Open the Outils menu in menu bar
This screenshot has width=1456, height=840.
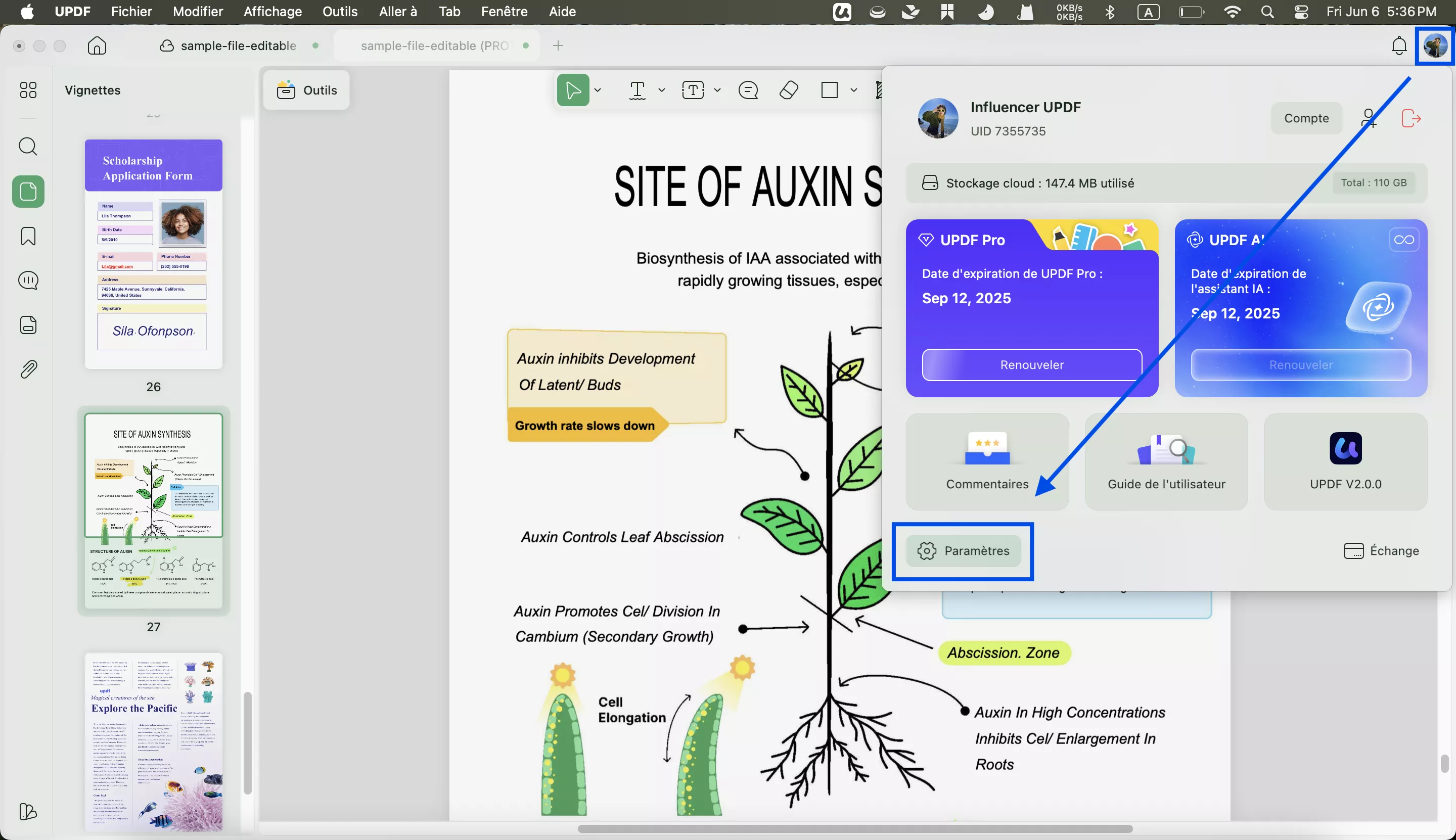click(340, 12)
